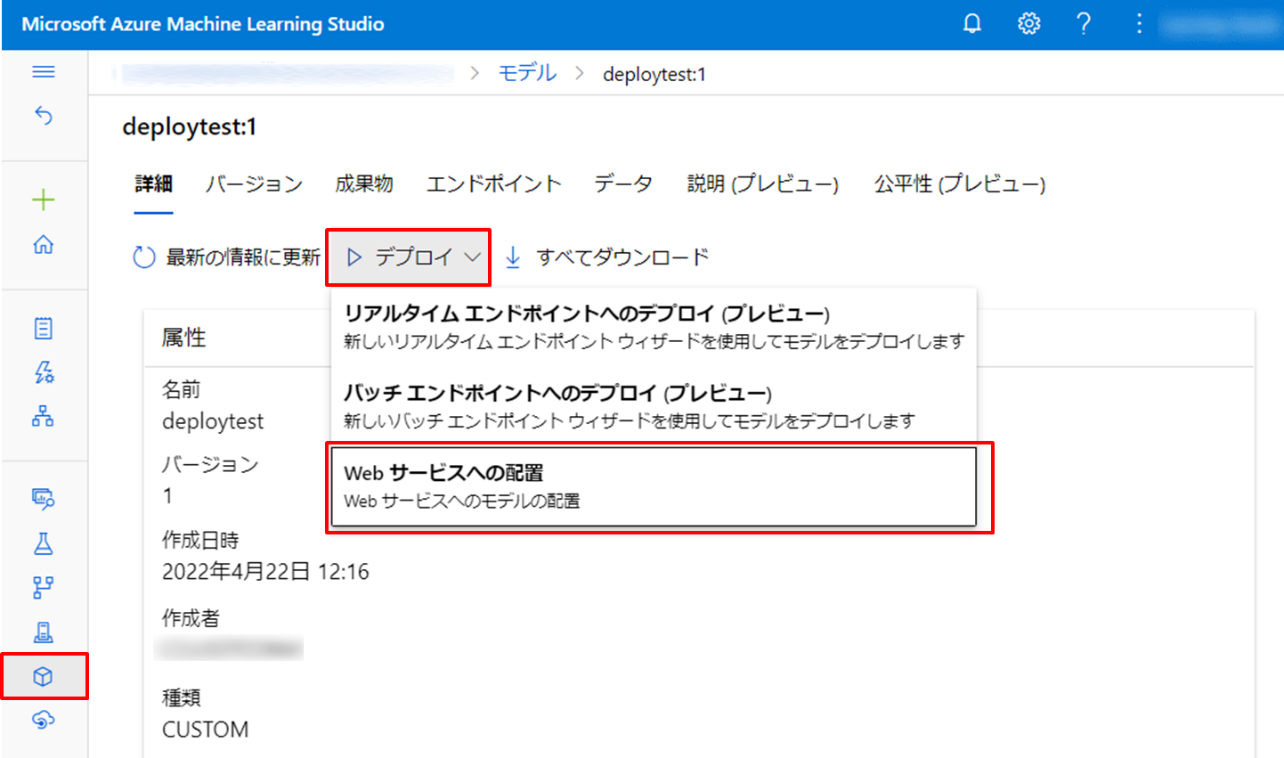Open the flask Experiments icon
The width and height of the screenshot is (1284, 758).
tap(43, 543)
